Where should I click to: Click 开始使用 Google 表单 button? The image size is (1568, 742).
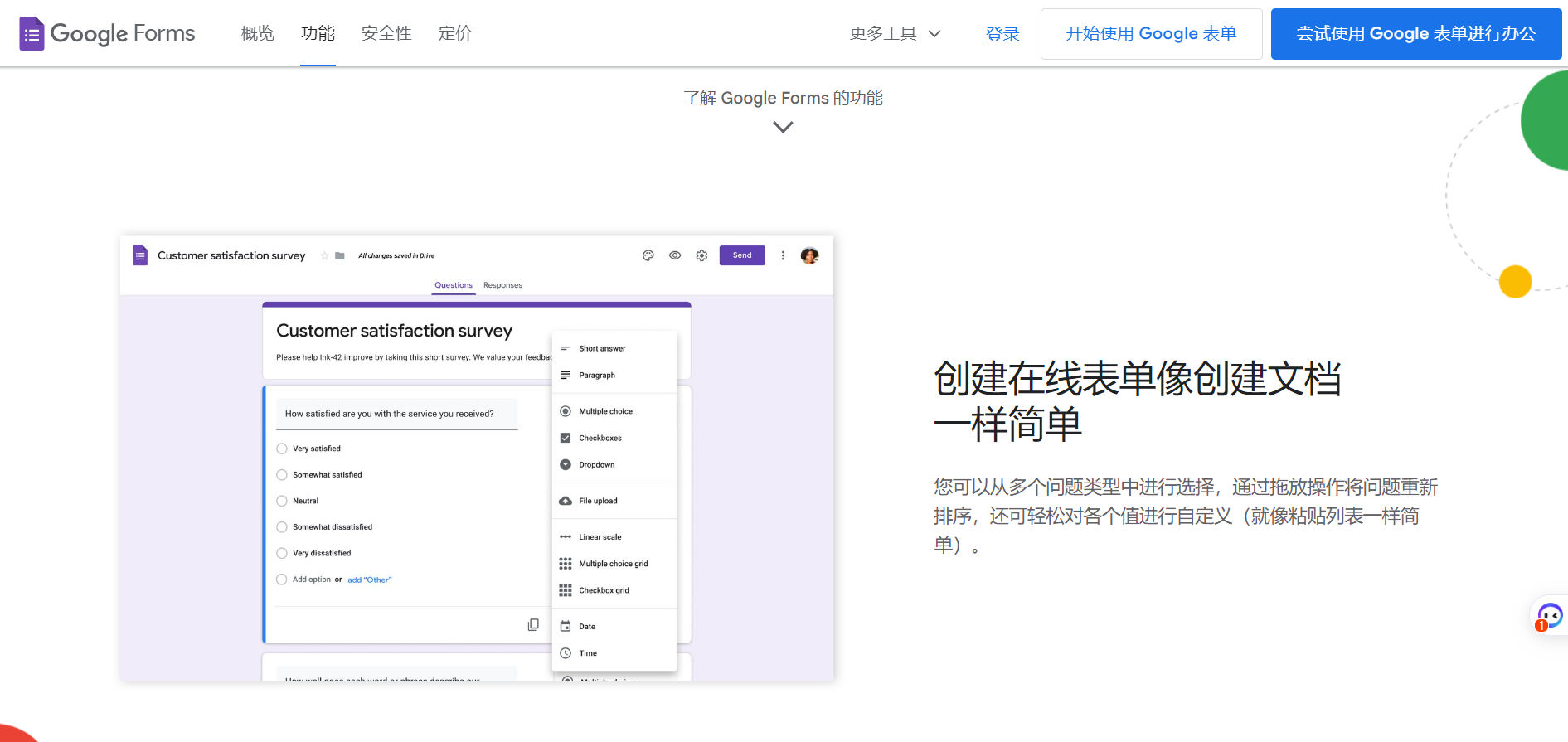click(x=1151, y=34)
